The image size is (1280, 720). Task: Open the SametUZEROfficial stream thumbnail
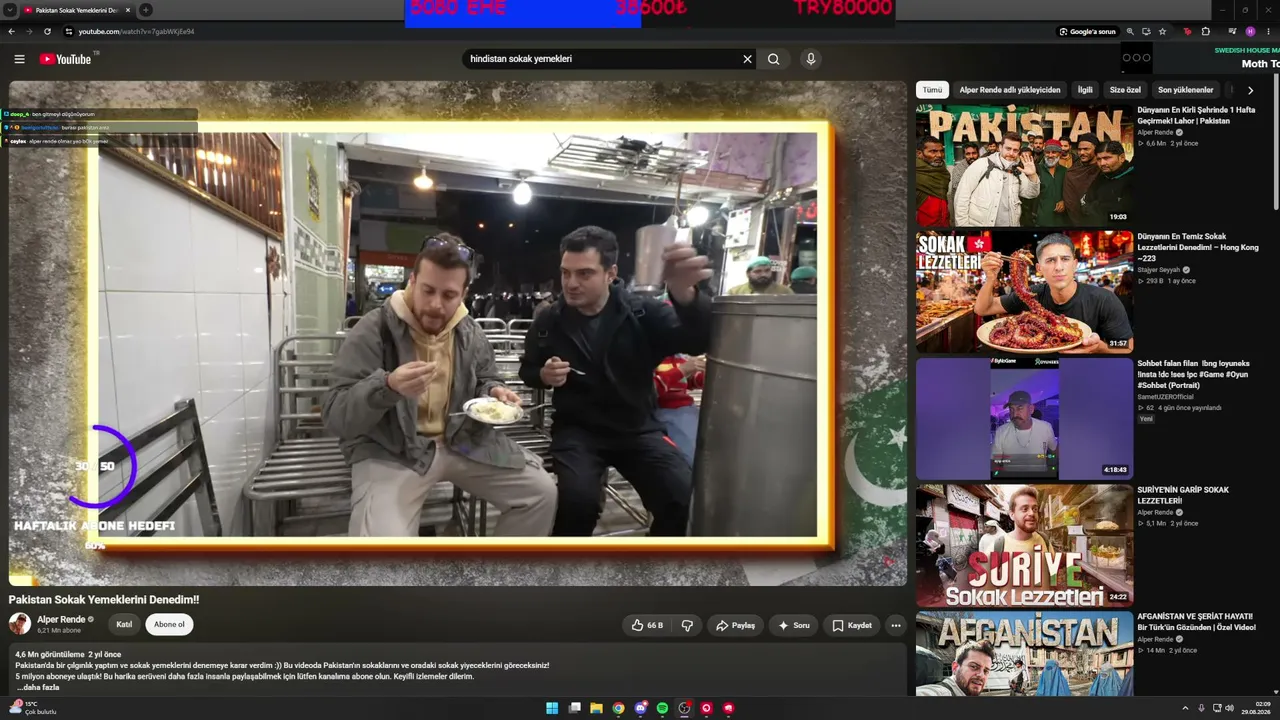point(1024,419)
